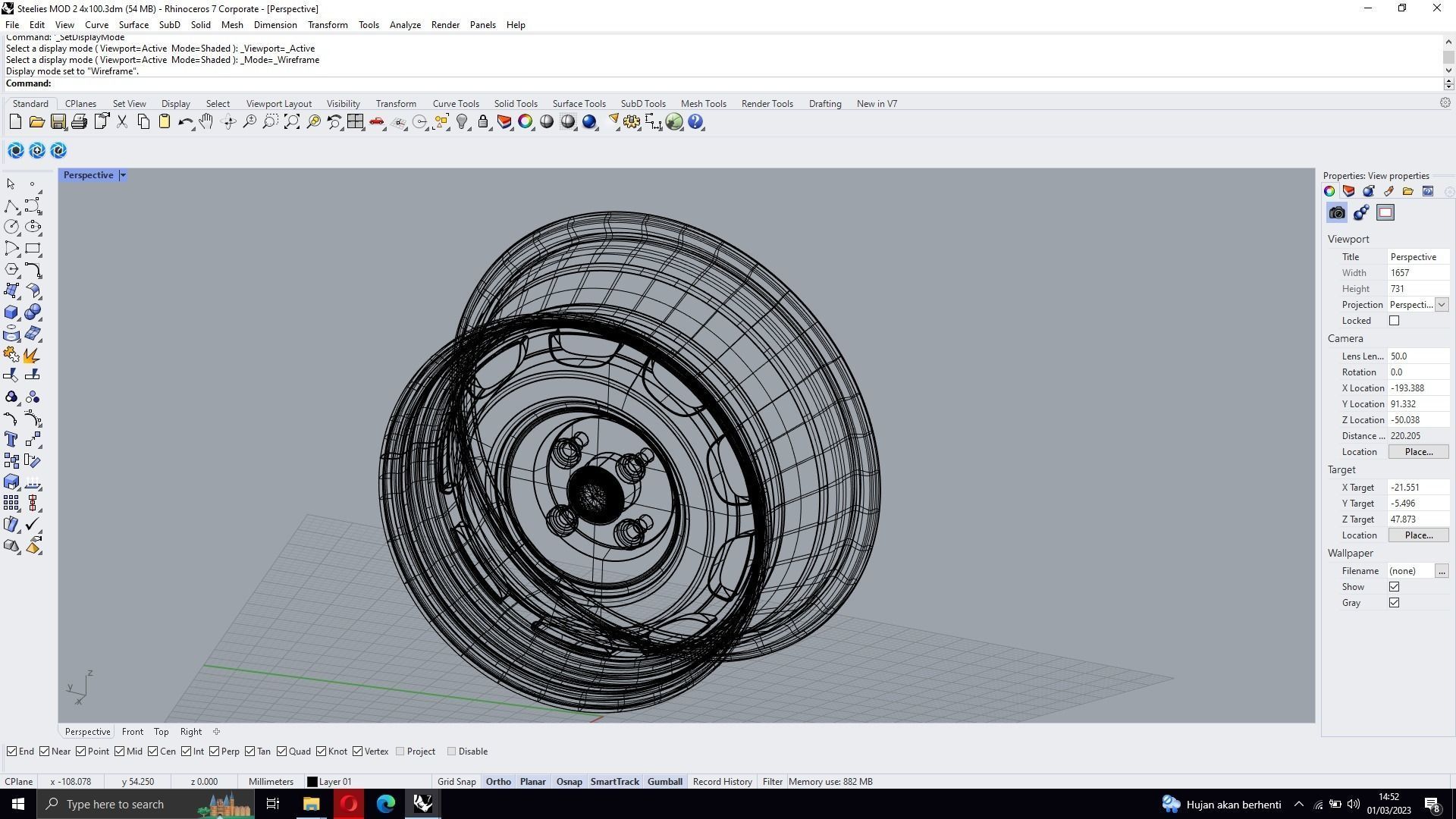Image resolution: width=1456 pixels, height=819 pixels.
Task: Click the Undo arrow icon
Action: (x=184, y=122)
